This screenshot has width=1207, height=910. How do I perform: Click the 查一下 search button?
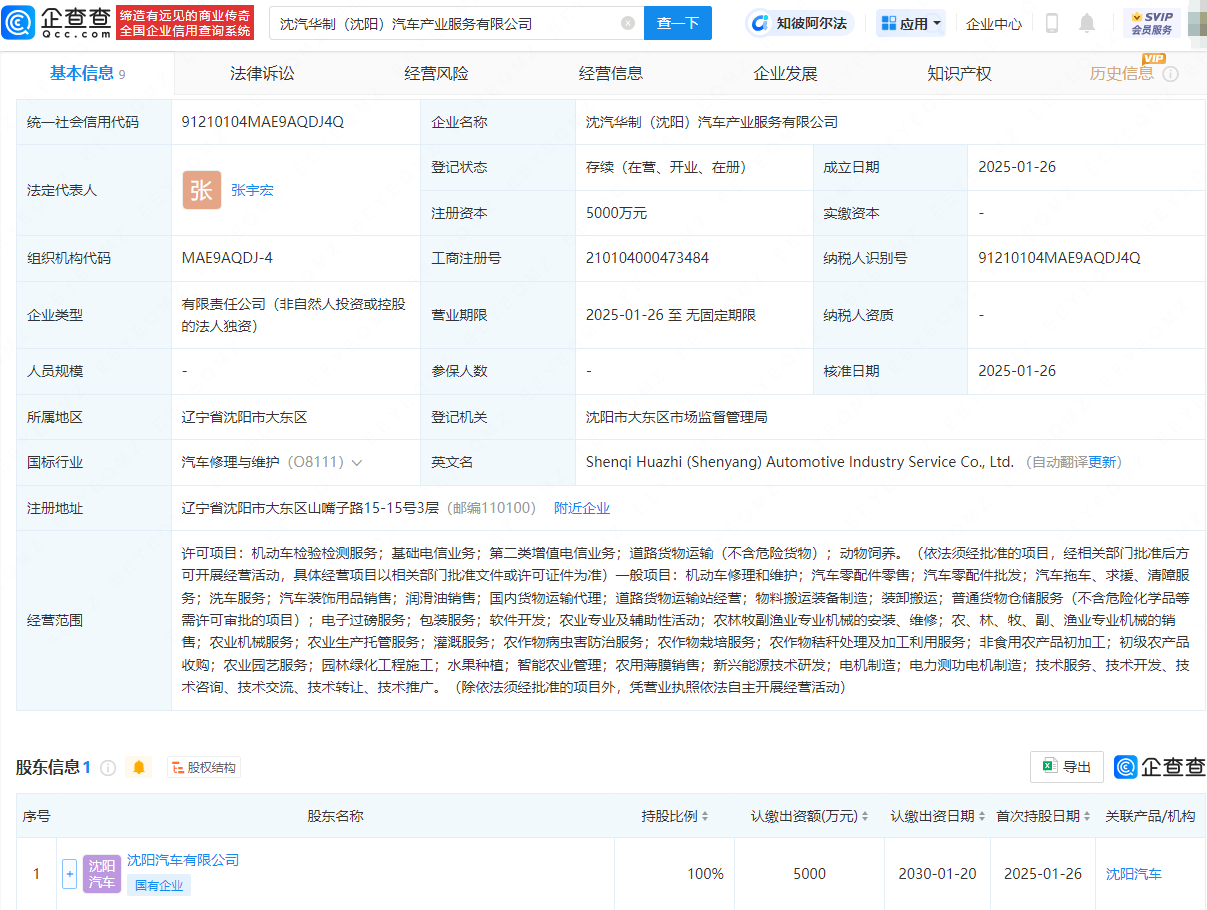(x=678, y=23)
